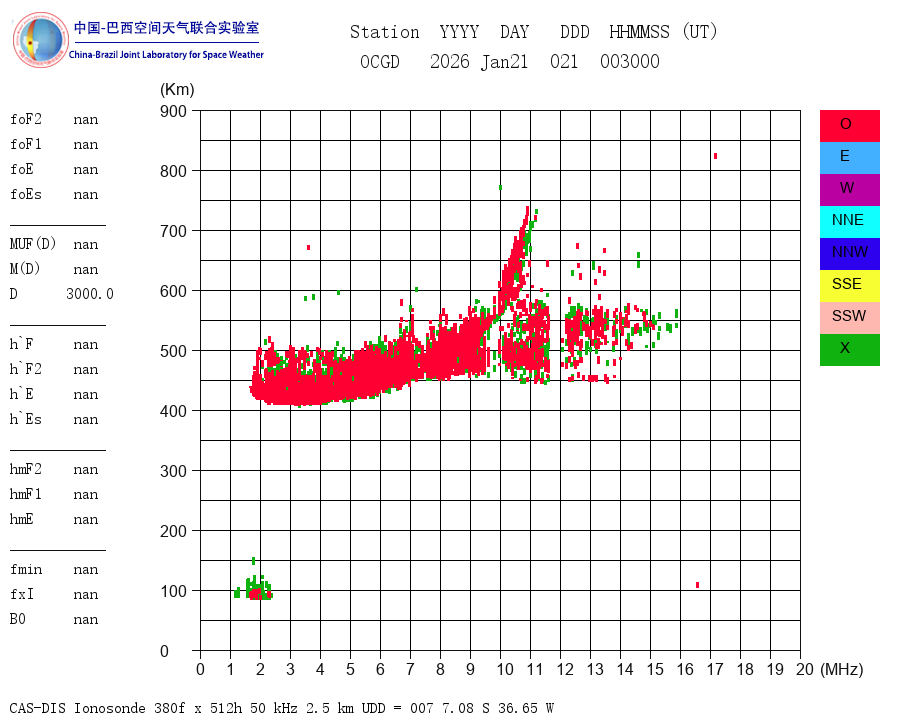Viewport: 900px width, 720px height.
Task: Click the date value Jan21
Action: coord(505,62)
